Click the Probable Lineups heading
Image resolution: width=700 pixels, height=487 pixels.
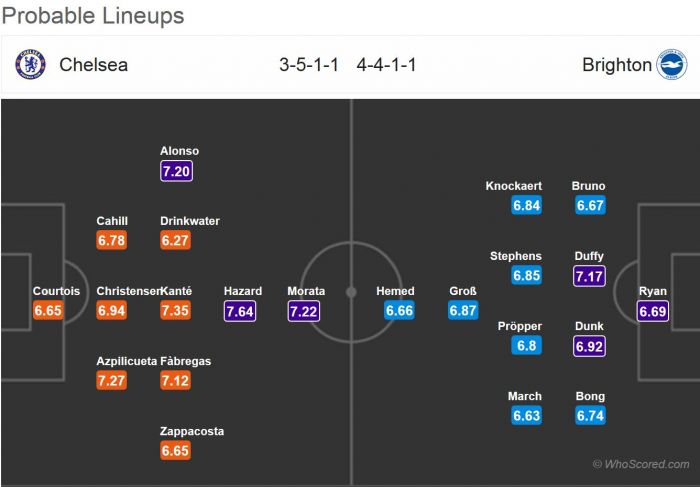point(92,16)
